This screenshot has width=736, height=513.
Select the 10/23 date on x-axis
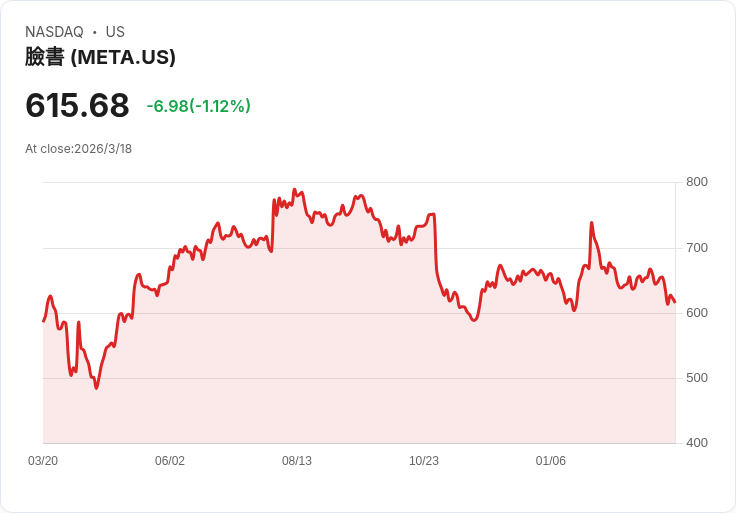tap(424, 461)
